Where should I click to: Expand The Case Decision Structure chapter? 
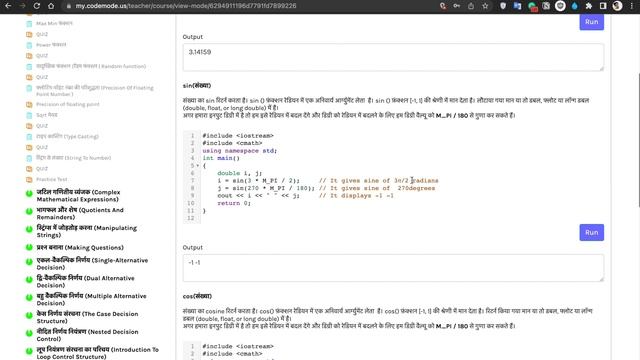pyautogui.click(x=87, y=318)
